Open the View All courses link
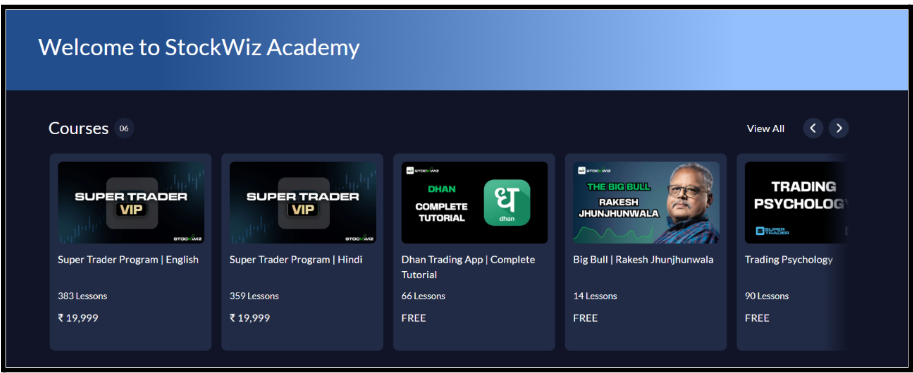Screen dimensions: 913x373 [765, 129]
